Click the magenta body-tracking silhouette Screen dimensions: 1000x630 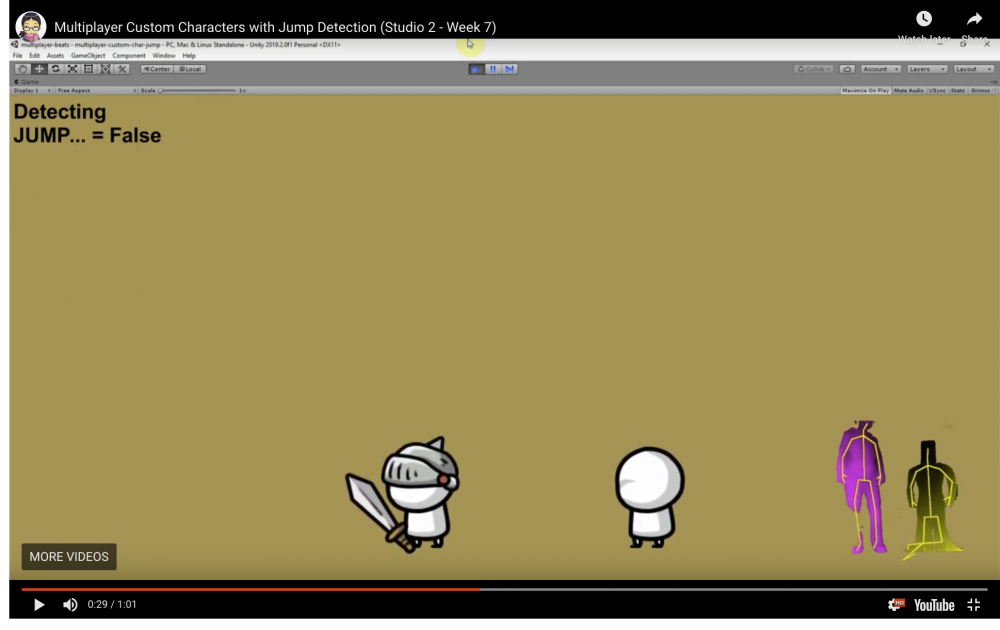click(862, 487)
